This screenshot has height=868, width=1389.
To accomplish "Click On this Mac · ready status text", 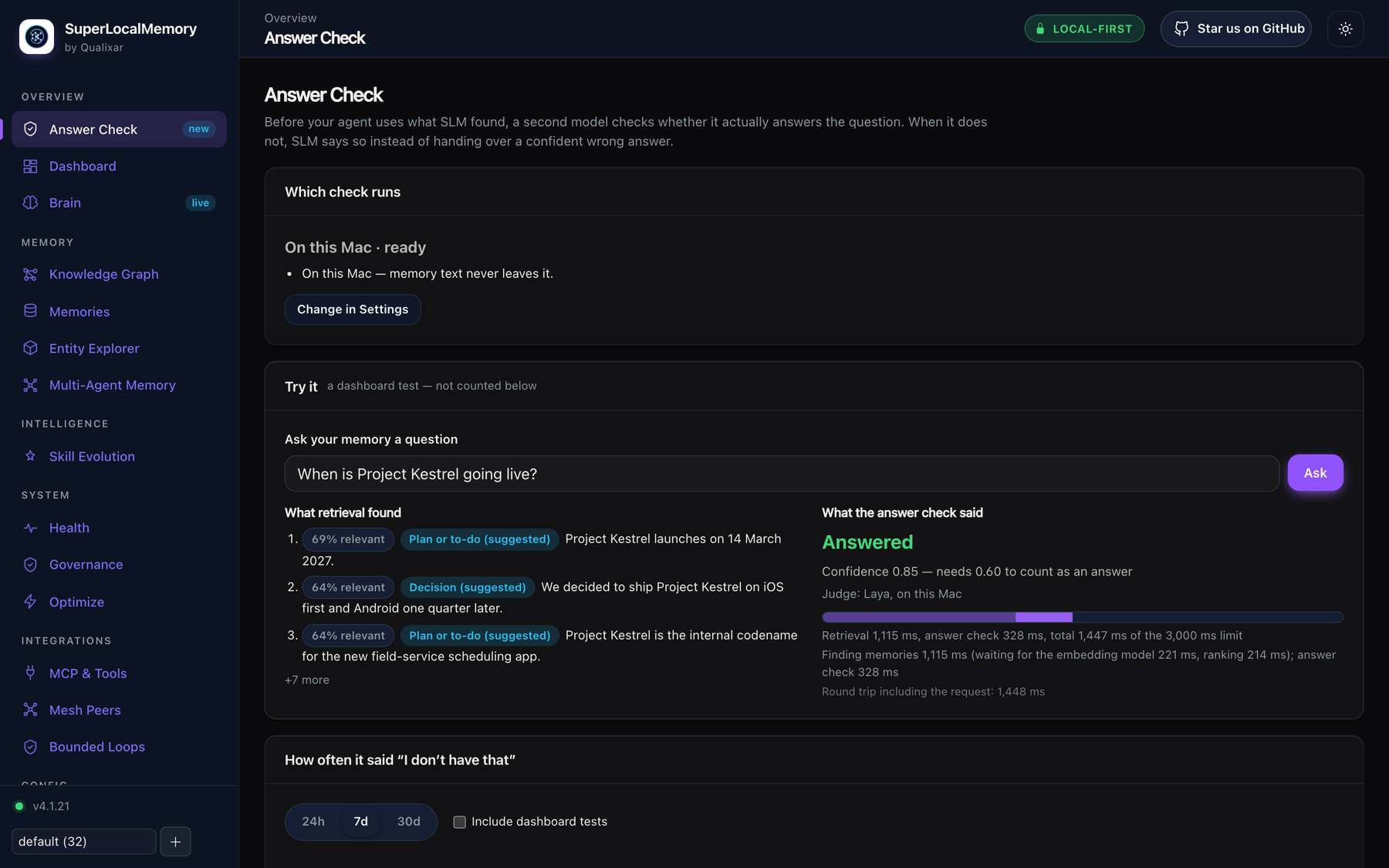I will click(355, 248).
